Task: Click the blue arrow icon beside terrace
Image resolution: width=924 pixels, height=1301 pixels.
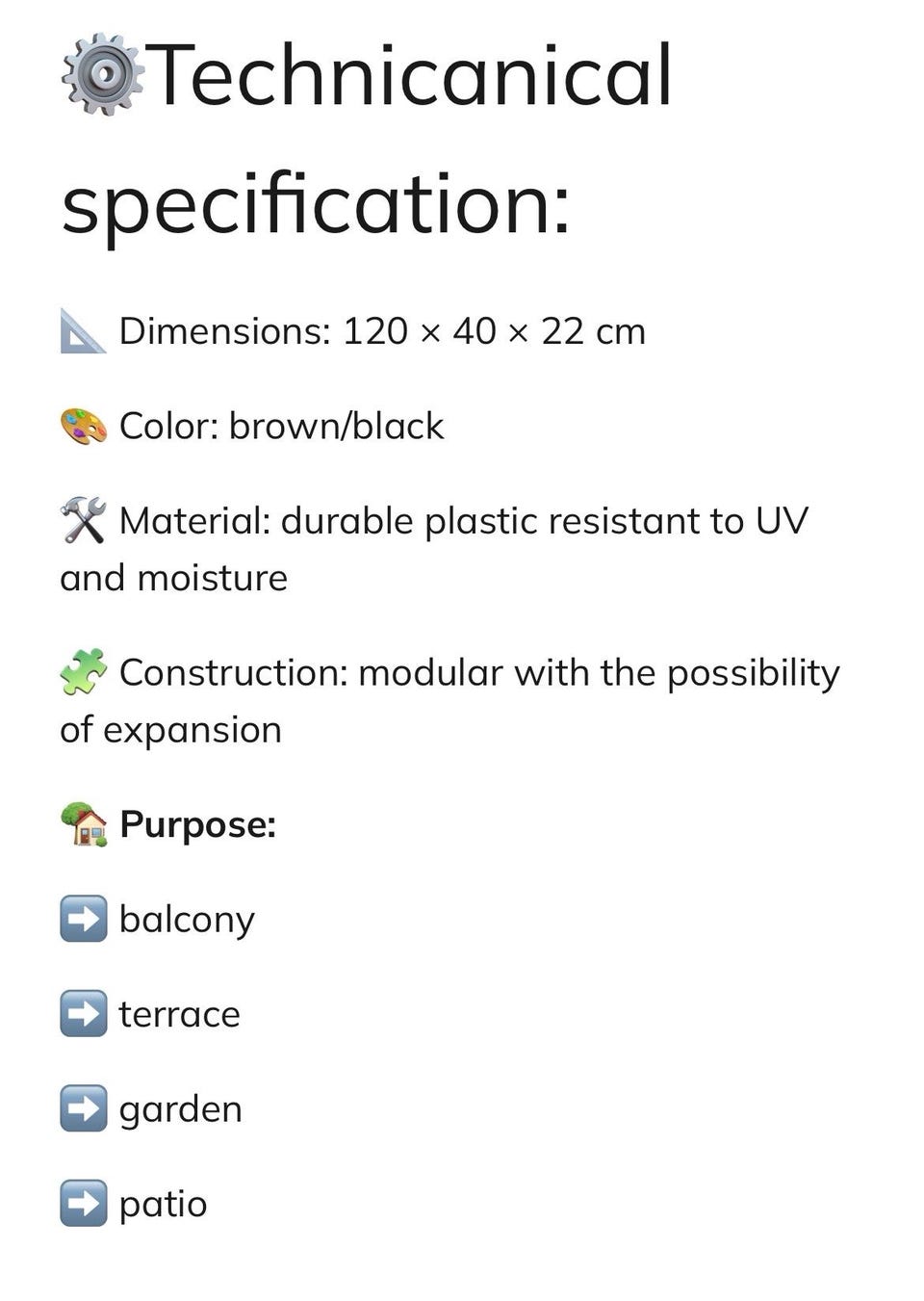Action: click(x=83, y=1013)
